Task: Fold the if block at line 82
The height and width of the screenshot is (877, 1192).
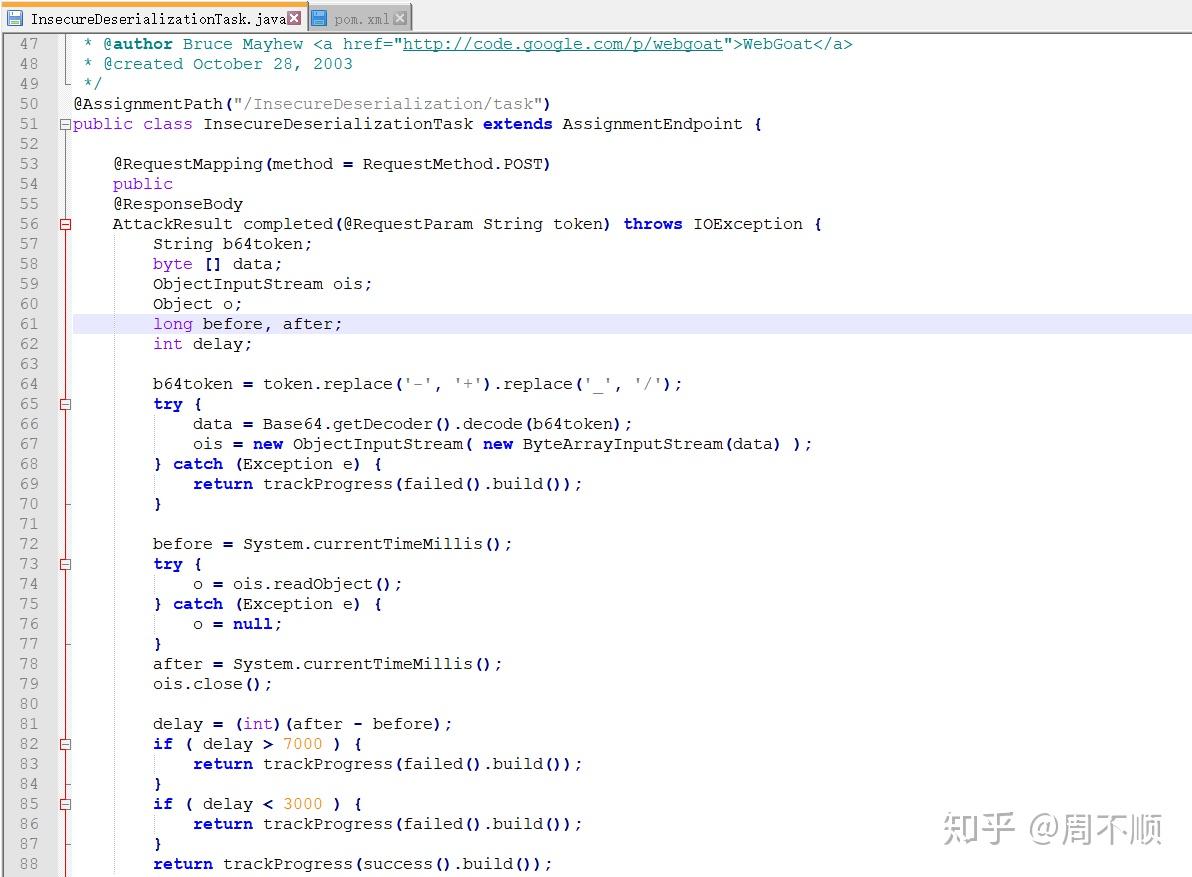Action: pos(65,745)
